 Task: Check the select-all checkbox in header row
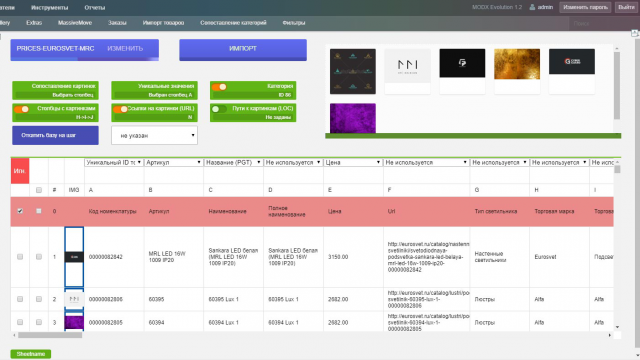(39, 190)
